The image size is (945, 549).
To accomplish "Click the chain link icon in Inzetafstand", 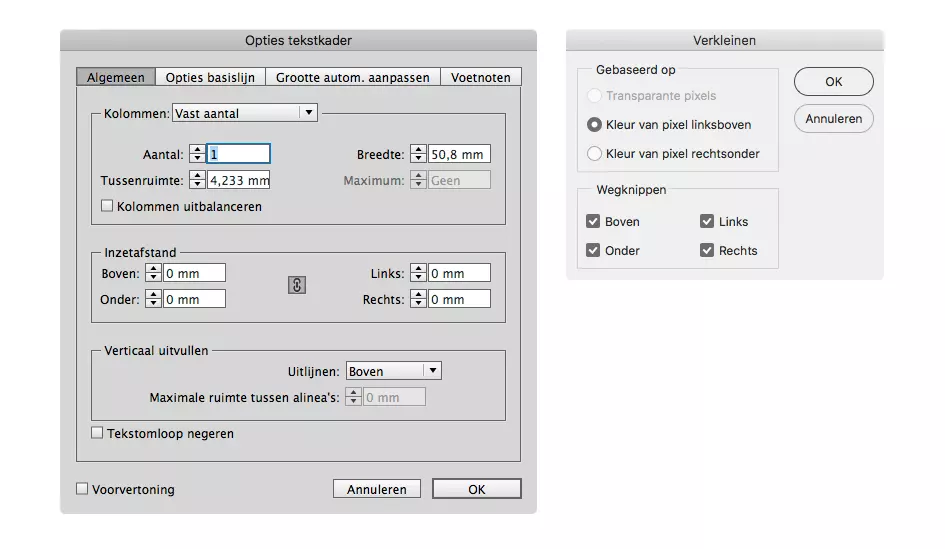I will point(297,285).
